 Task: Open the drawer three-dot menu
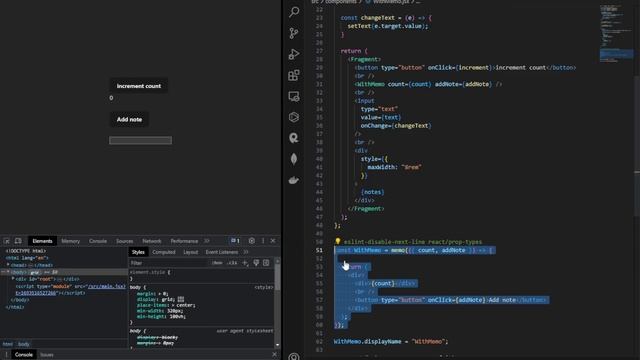click(x=6, y=355)
